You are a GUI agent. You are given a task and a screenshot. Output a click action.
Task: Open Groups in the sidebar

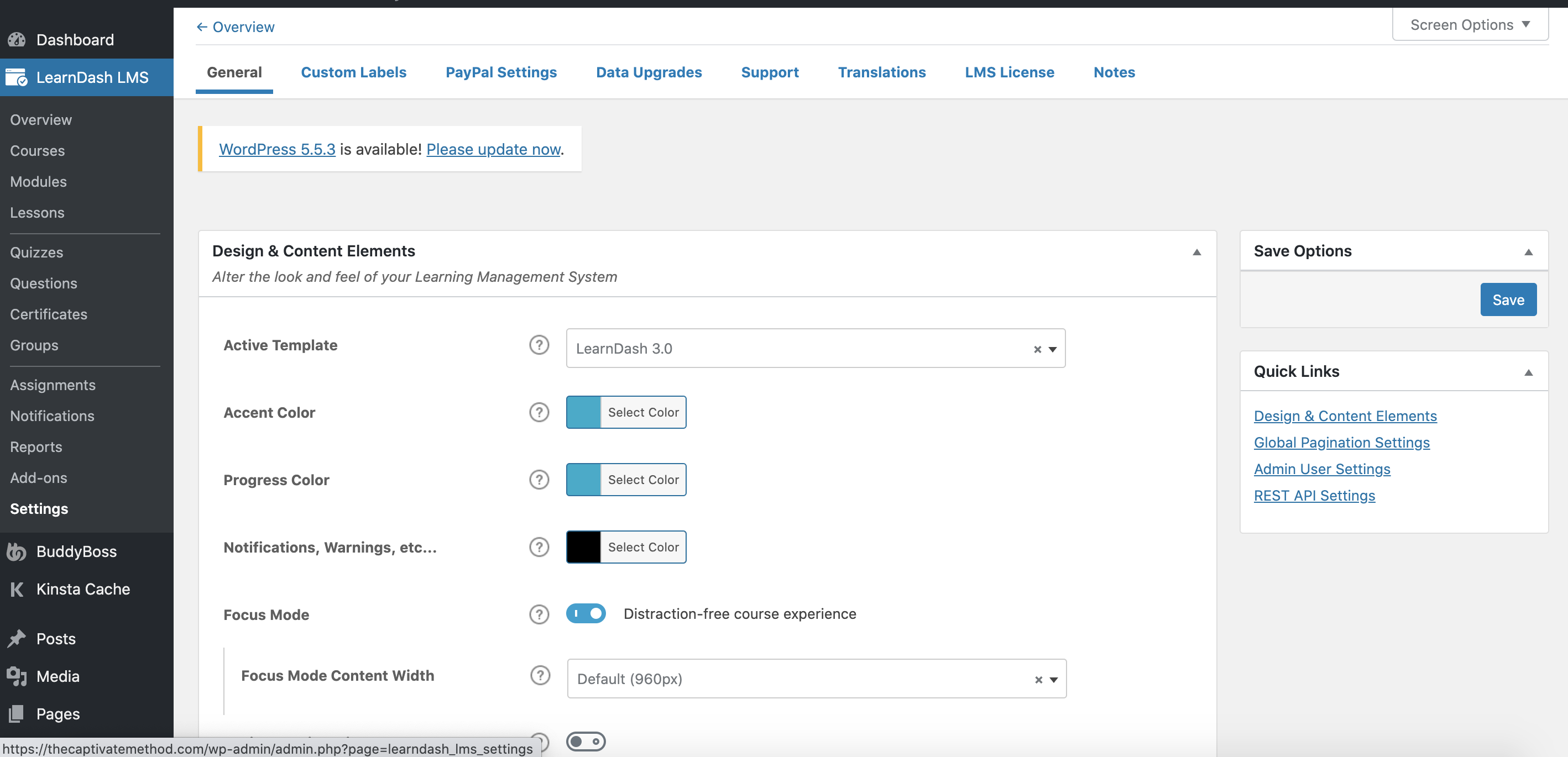click(x=34, y=345)
